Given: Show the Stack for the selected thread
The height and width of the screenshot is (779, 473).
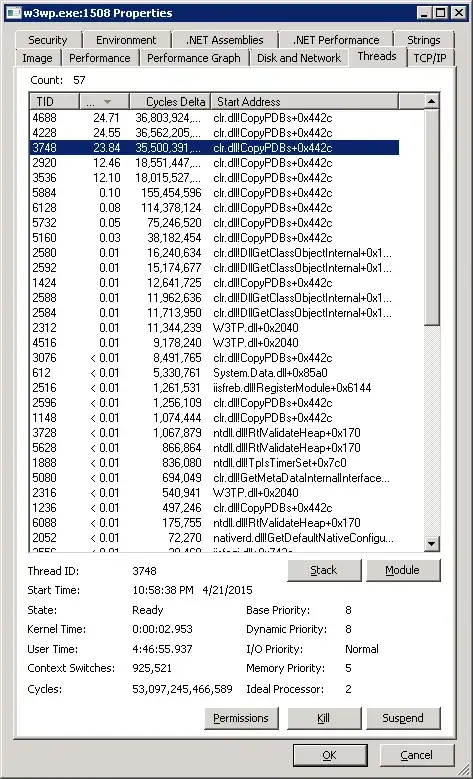Looking at the screenshot, I should click(324, 570).
